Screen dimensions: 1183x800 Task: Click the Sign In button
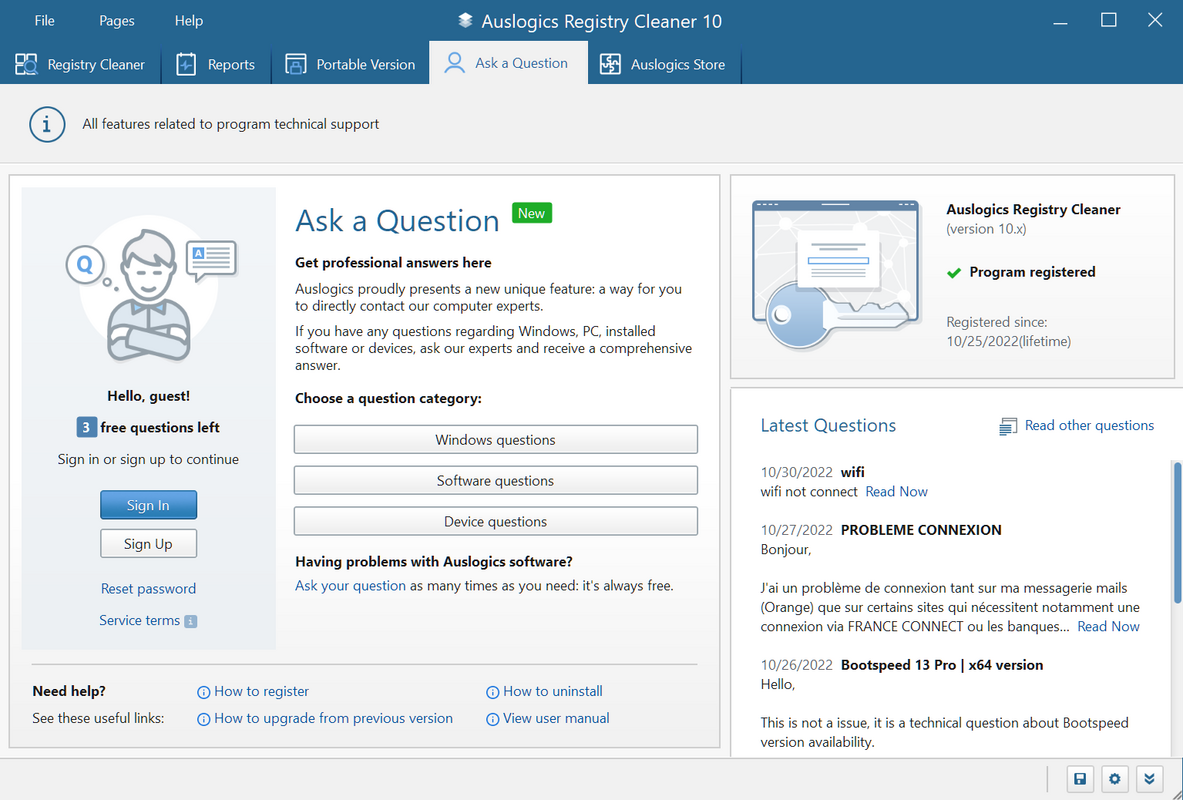click(149, 505)
